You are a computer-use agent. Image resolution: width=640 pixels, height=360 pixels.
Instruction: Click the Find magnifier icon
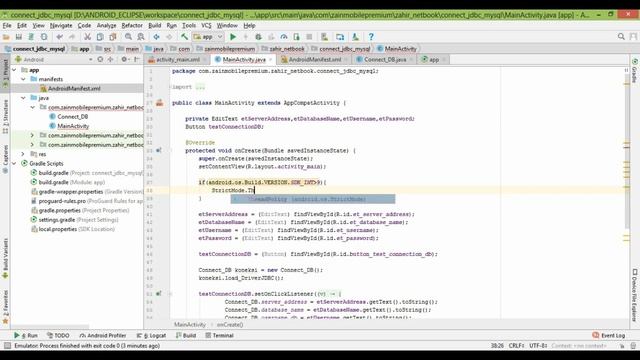coord(129,37)
